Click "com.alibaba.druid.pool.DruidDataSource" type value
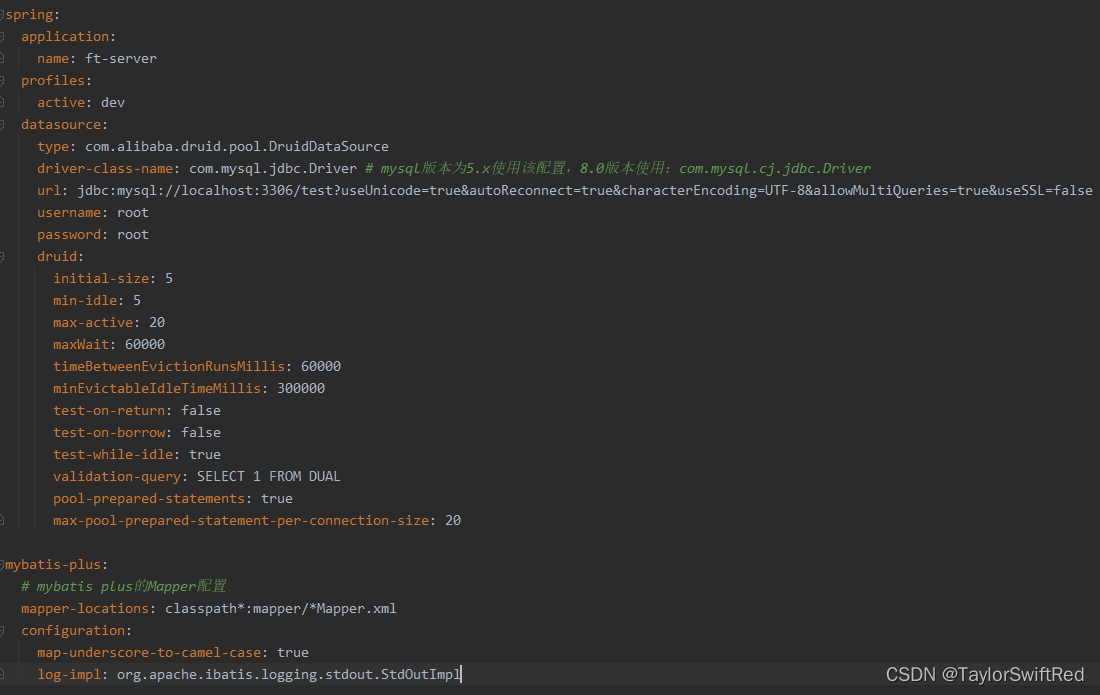This screenshot has height=695, width=1100. (x=237, y=147)
